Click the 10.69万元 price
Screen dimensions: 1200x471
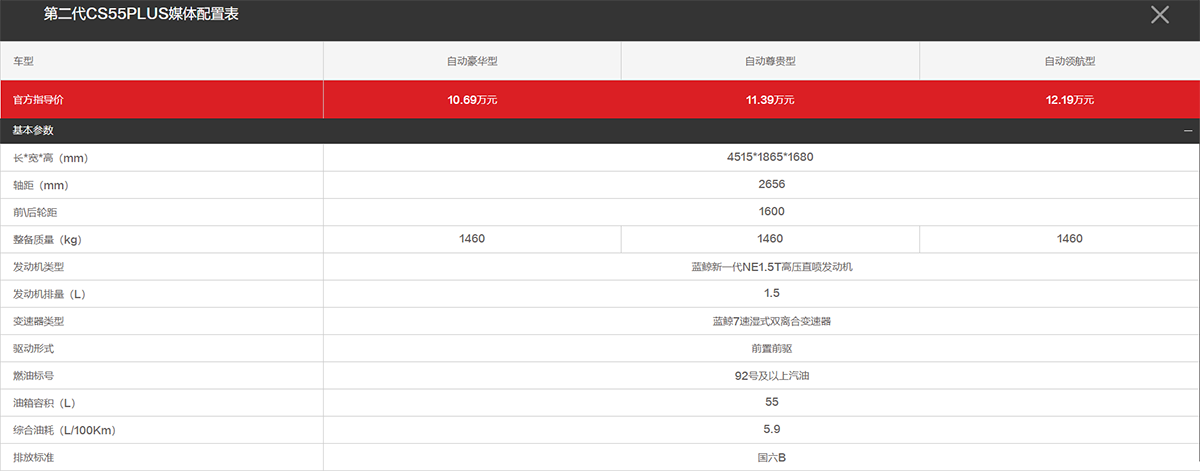(472, 100)
